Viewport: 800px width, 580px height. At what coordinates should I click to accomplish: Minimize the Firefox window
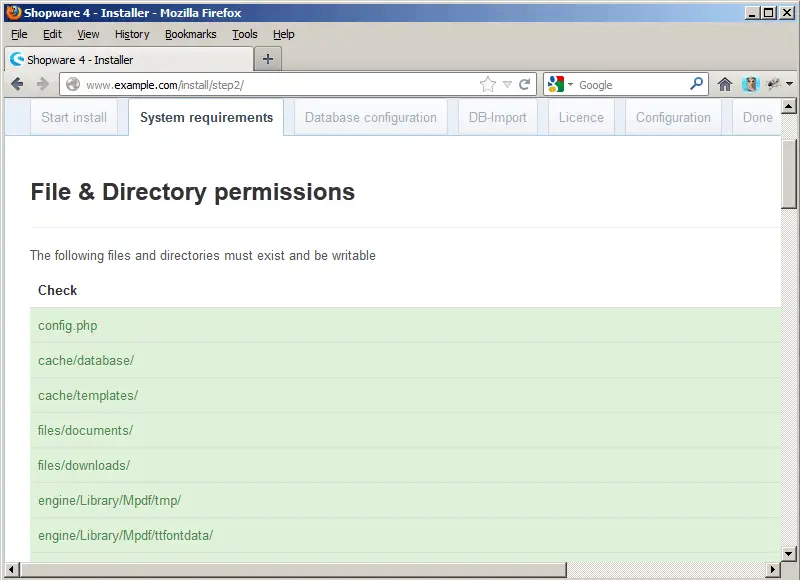click(x=751, y=13)
